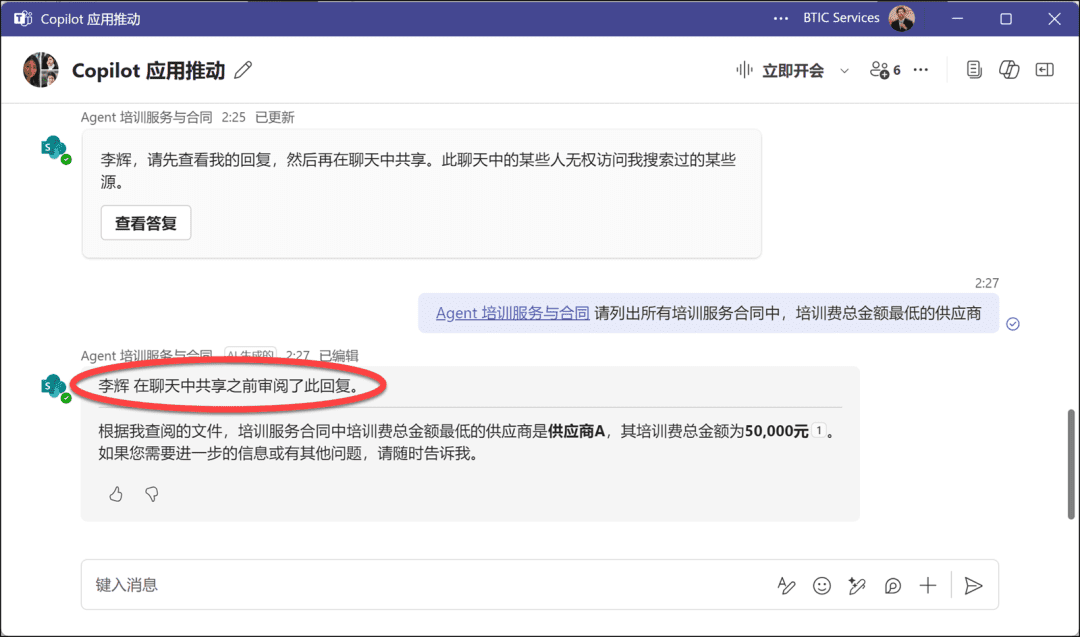
Task: Click the Copilot 应用推动 chat title
Action: tap(148, 70)
